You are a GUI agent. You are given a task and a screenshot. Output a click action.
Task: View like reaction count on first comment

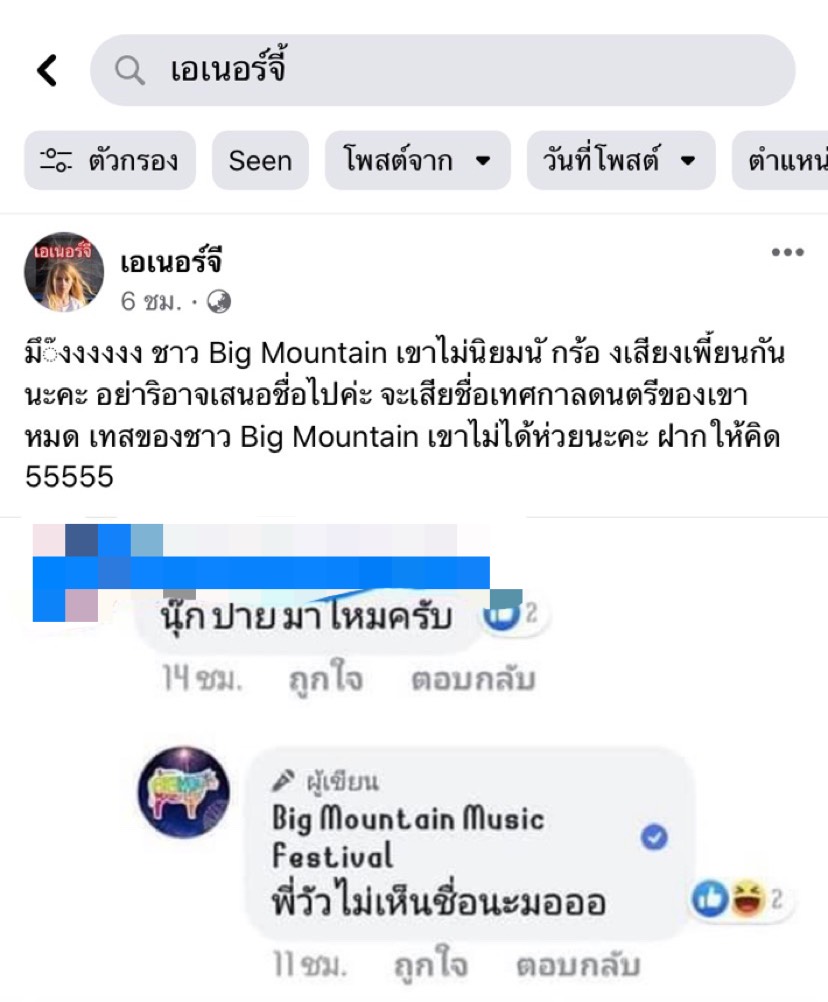pyautogui.click(x=512, y=615)
